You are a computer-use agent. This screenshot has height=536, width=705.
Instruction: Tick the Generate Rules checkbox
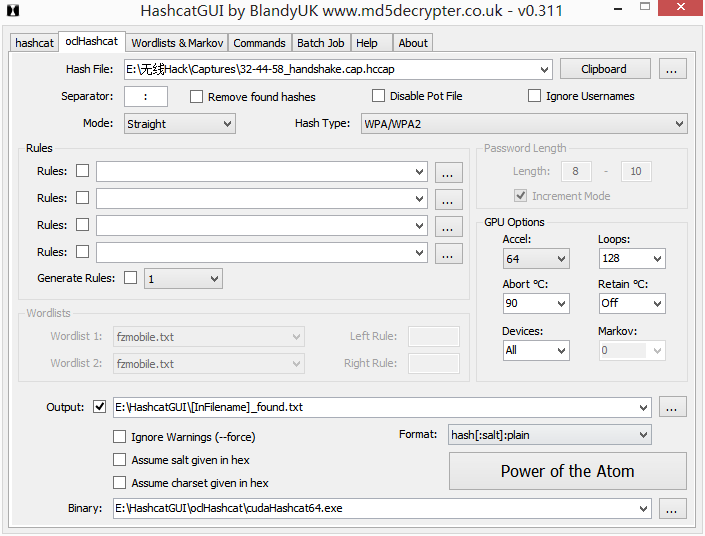pos(130,278)
